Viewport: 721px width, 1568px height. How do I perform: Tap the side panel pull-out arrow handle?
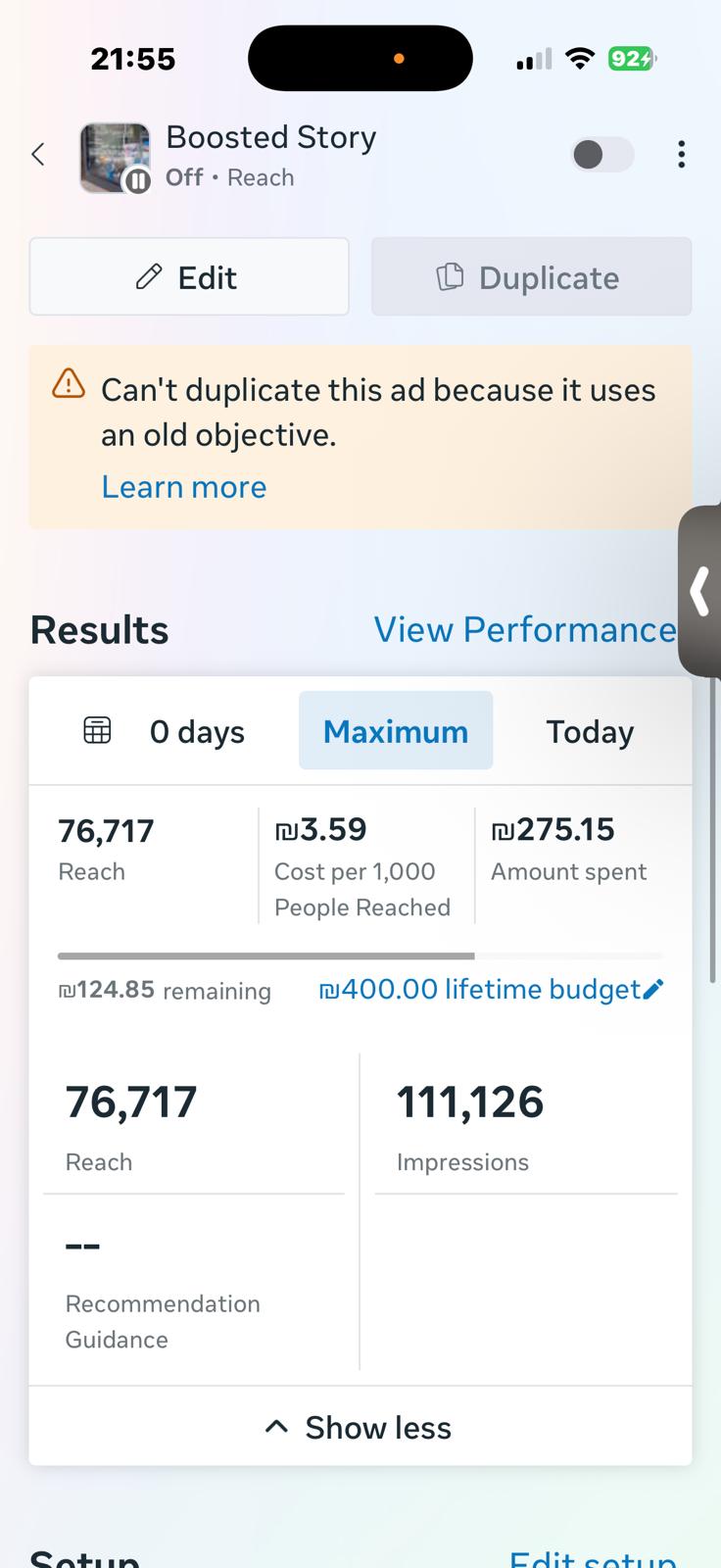[x=699, y=591]
